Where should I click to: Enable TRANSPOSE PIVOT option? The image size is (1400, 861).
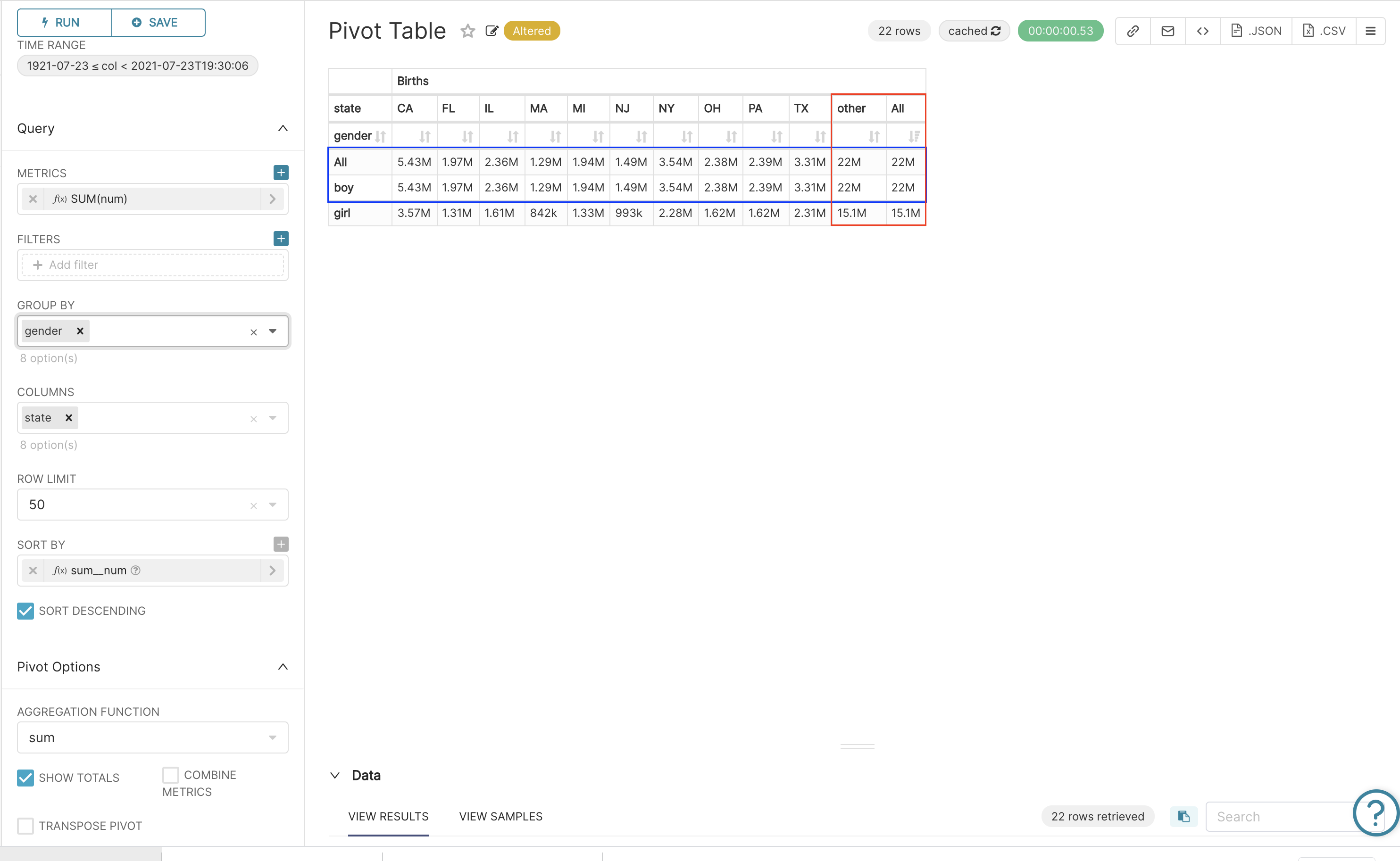point(25,825)
